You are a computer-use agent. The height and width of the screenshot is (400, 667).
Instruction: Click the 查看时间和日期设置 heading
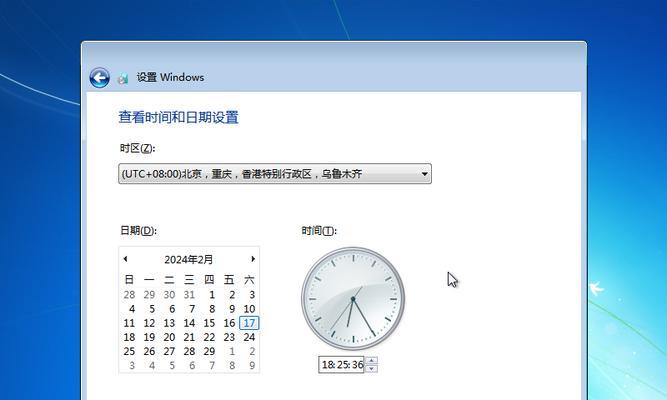point(179,117)
